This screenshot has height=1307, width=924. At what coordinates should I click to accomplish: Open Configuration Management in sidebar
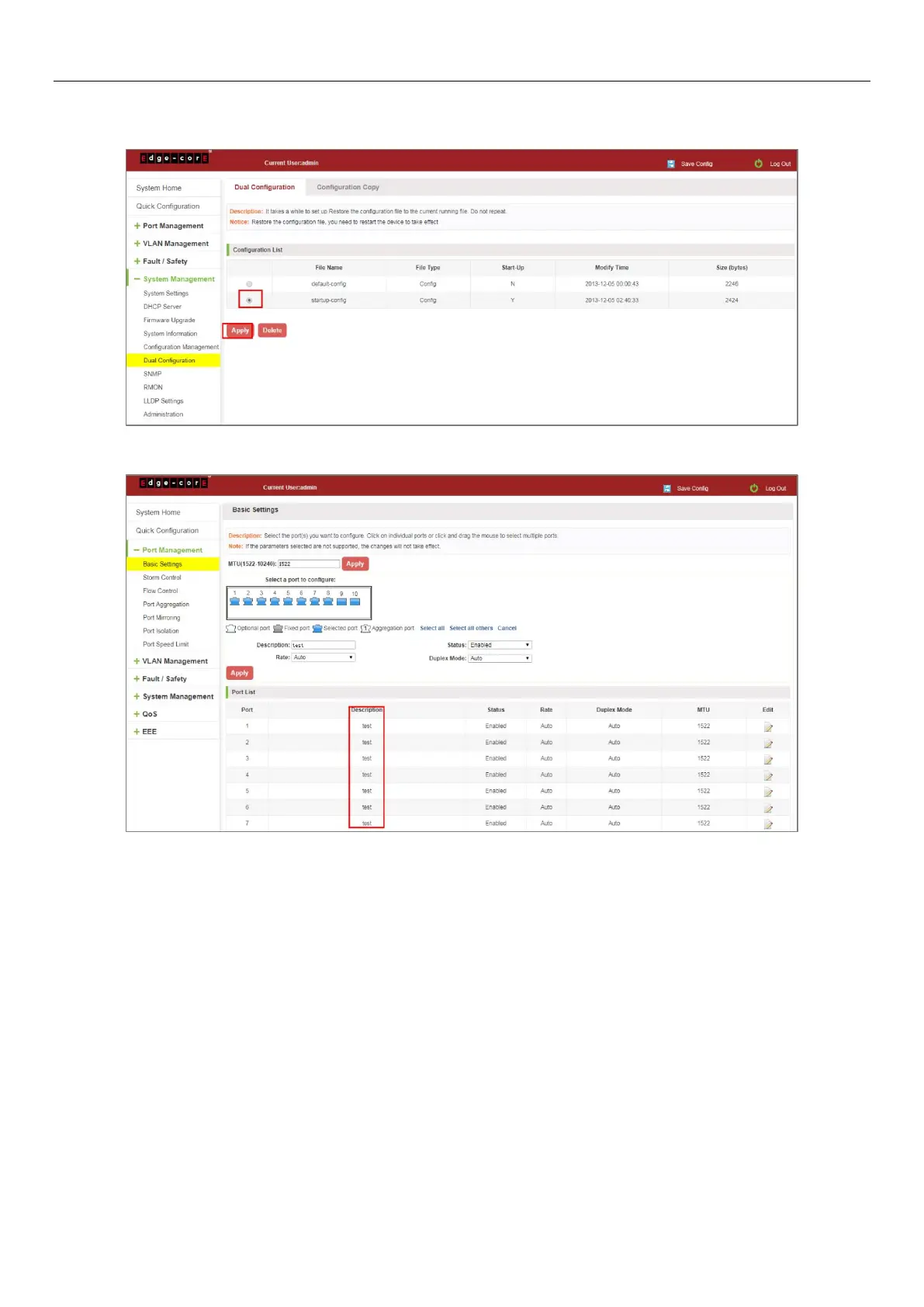[x=181, y=347]
